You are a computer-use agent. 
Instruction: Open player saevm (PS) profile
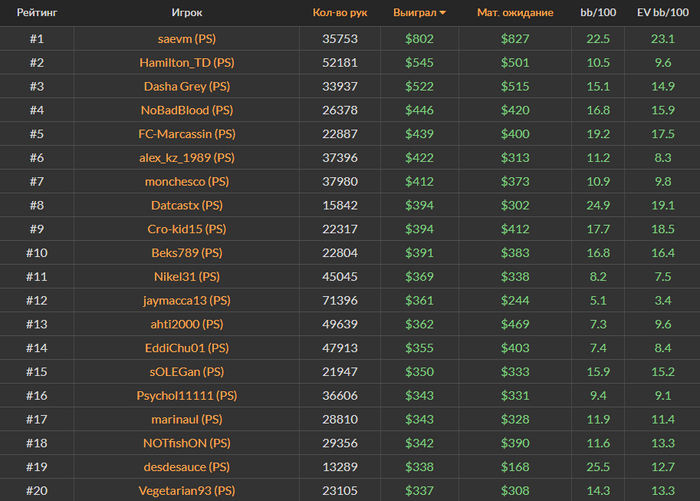(186, 38)
